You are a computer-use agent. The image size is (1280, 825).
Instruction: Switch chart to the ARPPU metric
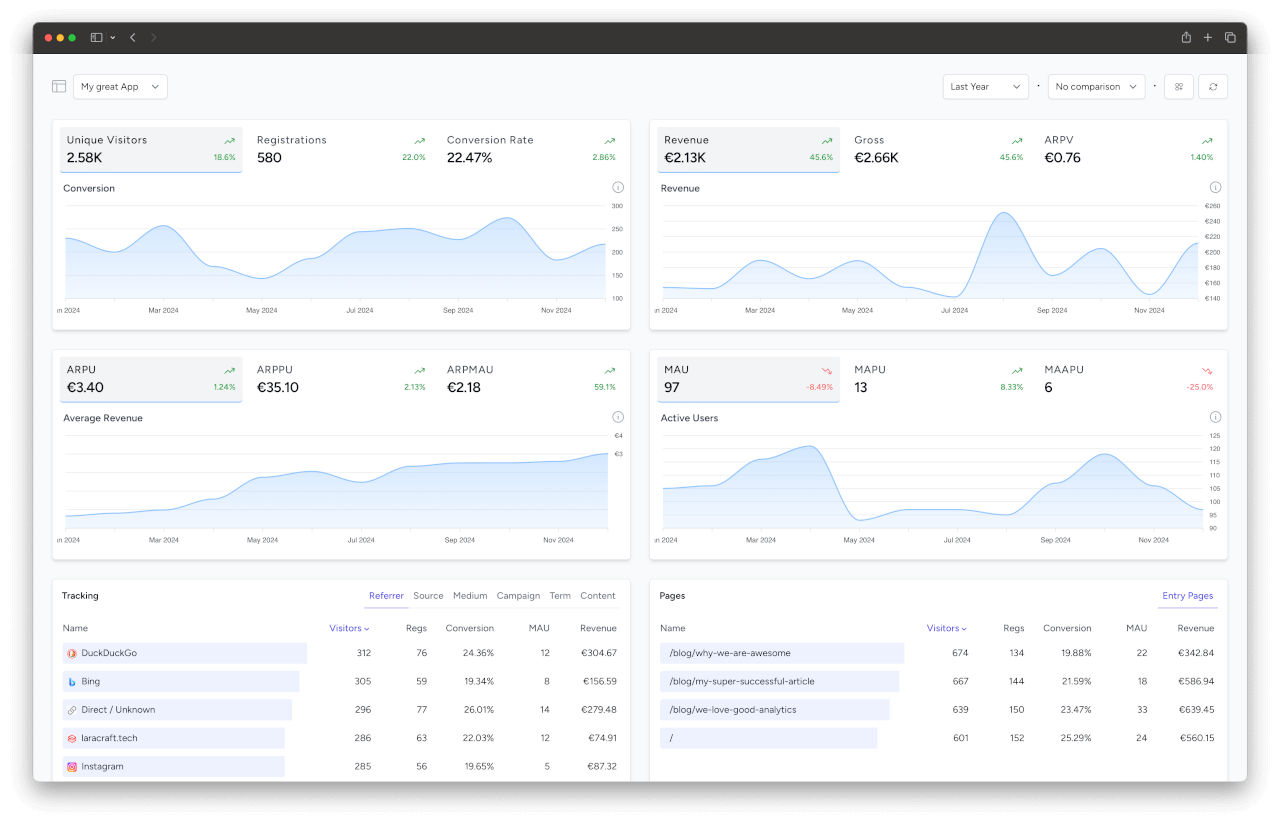[x=340, y=379]
